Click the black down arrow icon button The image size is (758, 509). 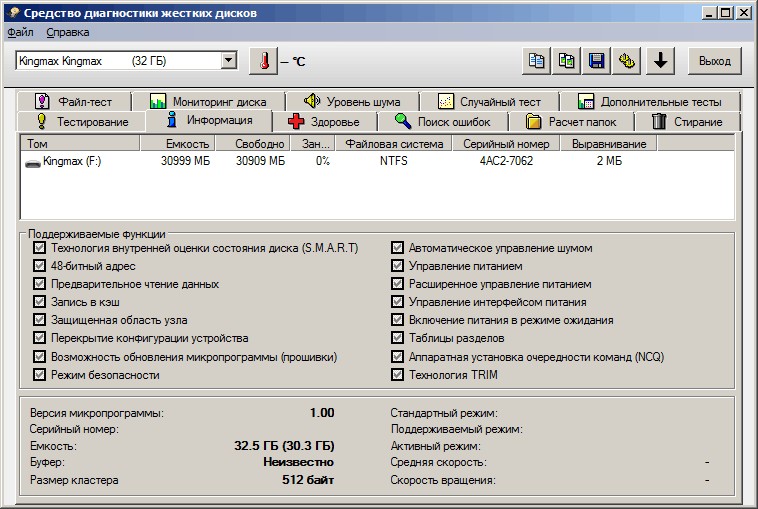(x=659, y=61)
